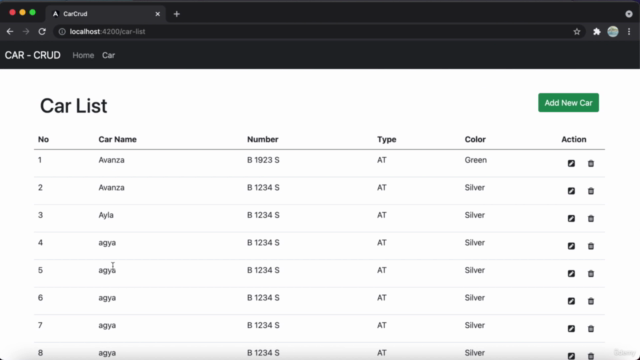The height and width of the screenshot is (360, 640).
Task: Click agya name in row 4
Action: (107, 243)
